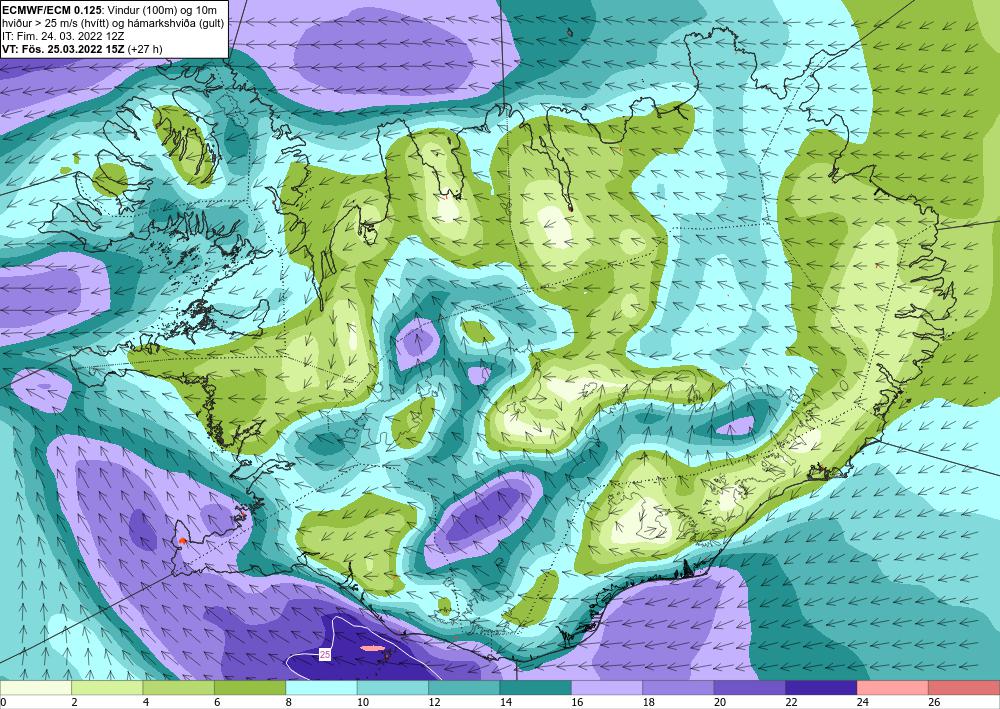Click the medium teal 12–14 m/s legend swatch

pyautogui.click(x=464, y=688)
